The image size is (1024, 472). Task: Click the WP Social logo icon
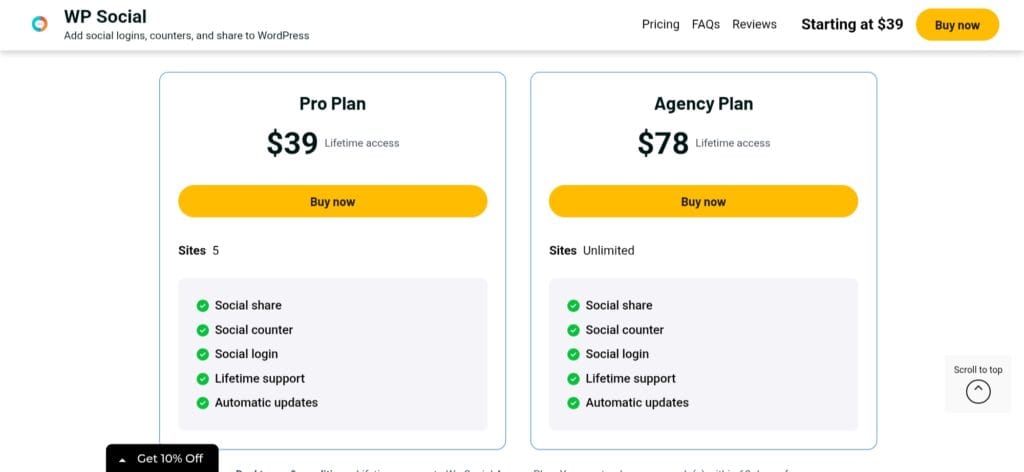point(39,24)
